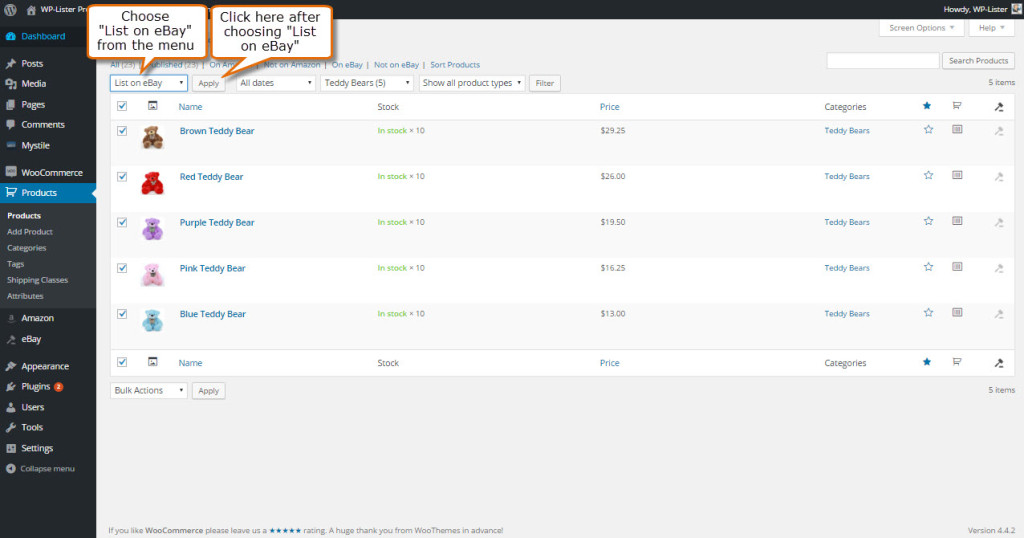The width and height of the screenshot is (1024, 538).
Task: Click the Plugins icon in sidebar
Action: point(11,387)
